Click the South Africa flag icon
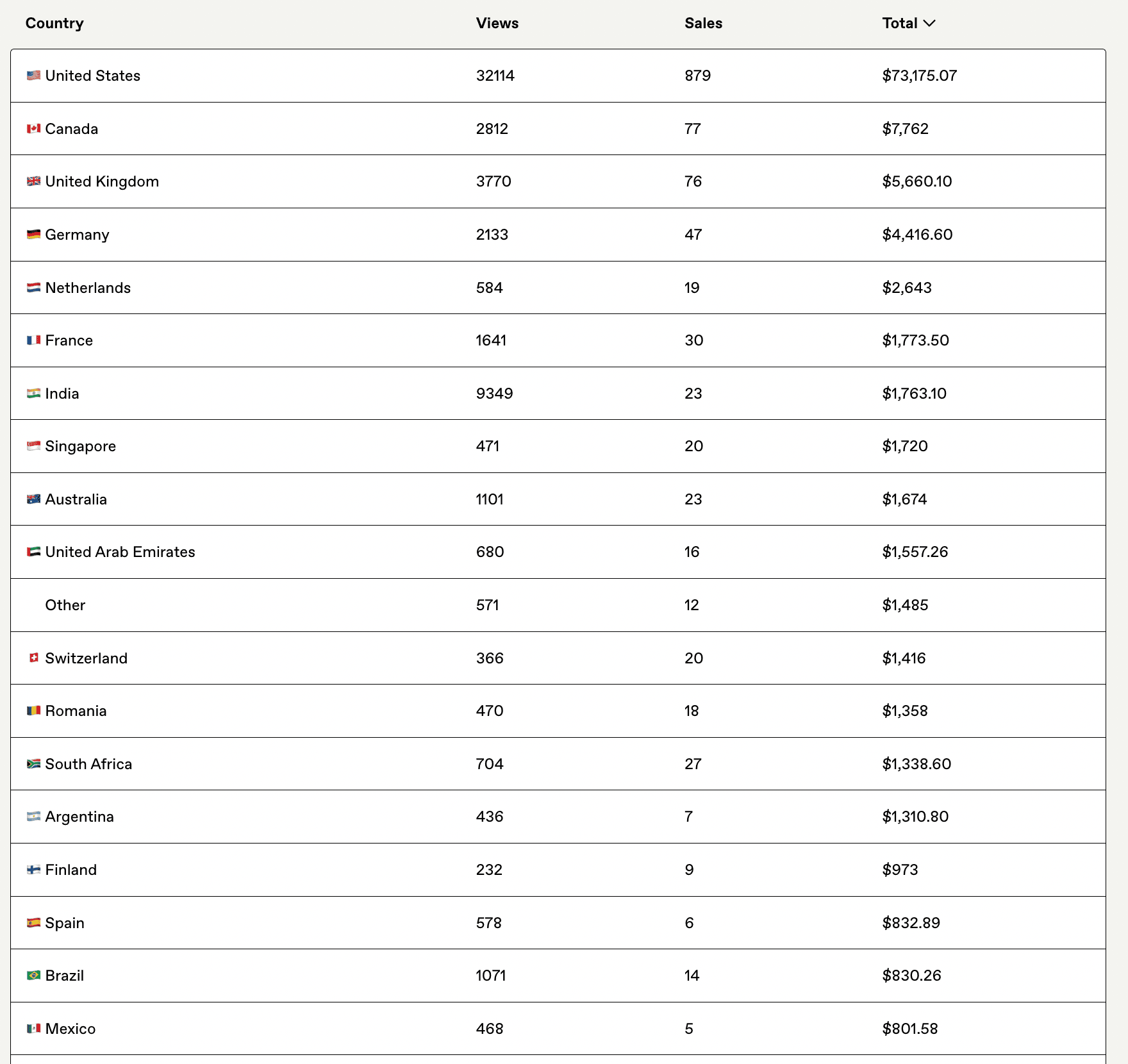This screenshot has width=1128, height=1064. point(33,764)
